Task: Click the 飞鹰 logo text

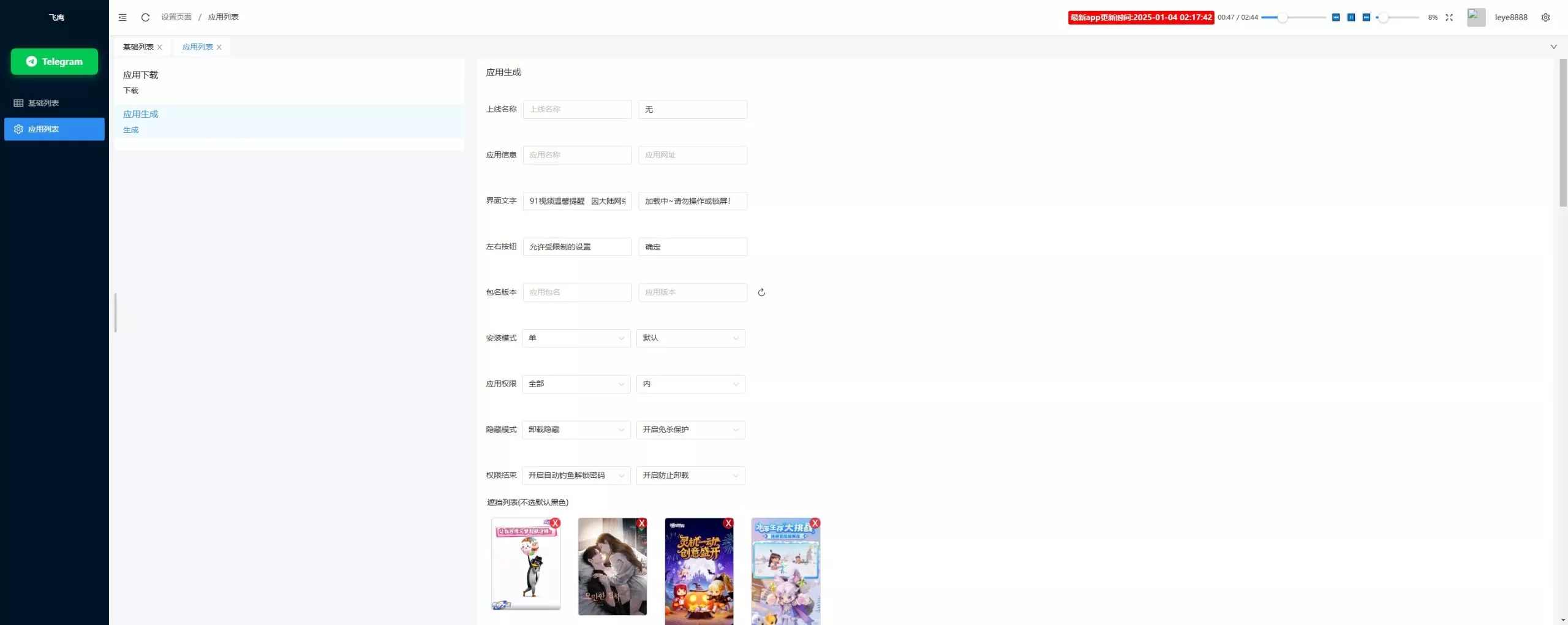Action: 56,17
